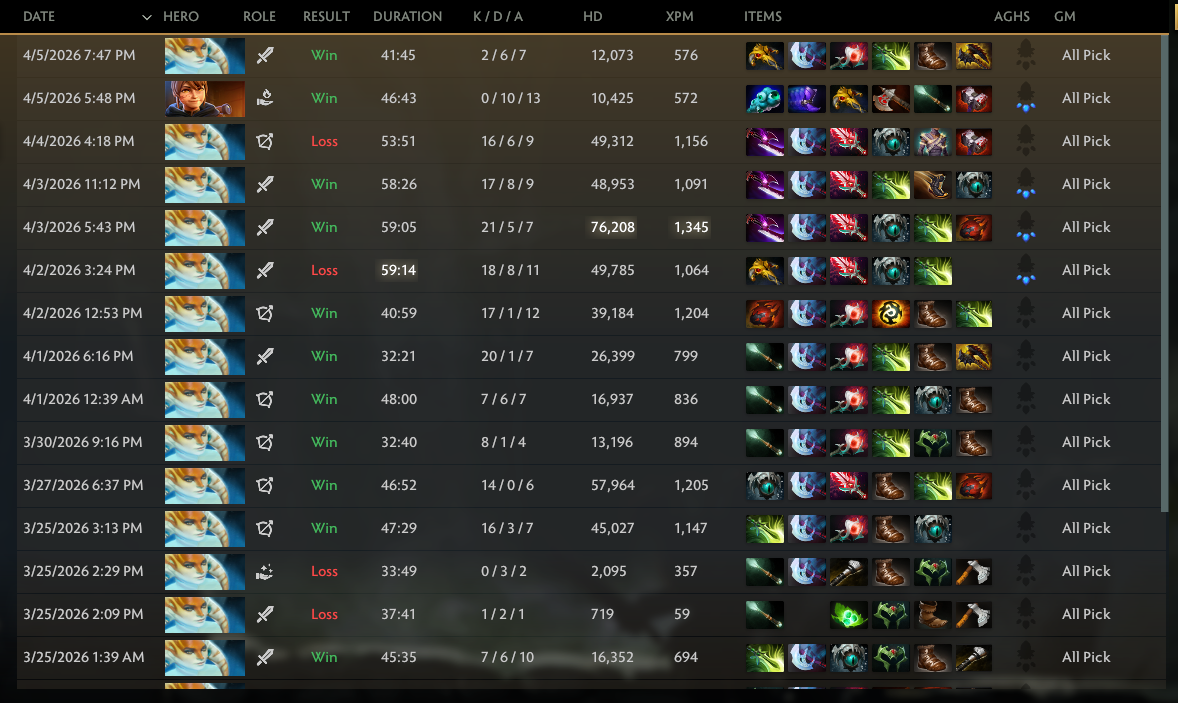The width and height of the screenshot is (1178, 703).
Task: Click the K / D / A column header
Action: pyautogui.click(x=497, y=17)
